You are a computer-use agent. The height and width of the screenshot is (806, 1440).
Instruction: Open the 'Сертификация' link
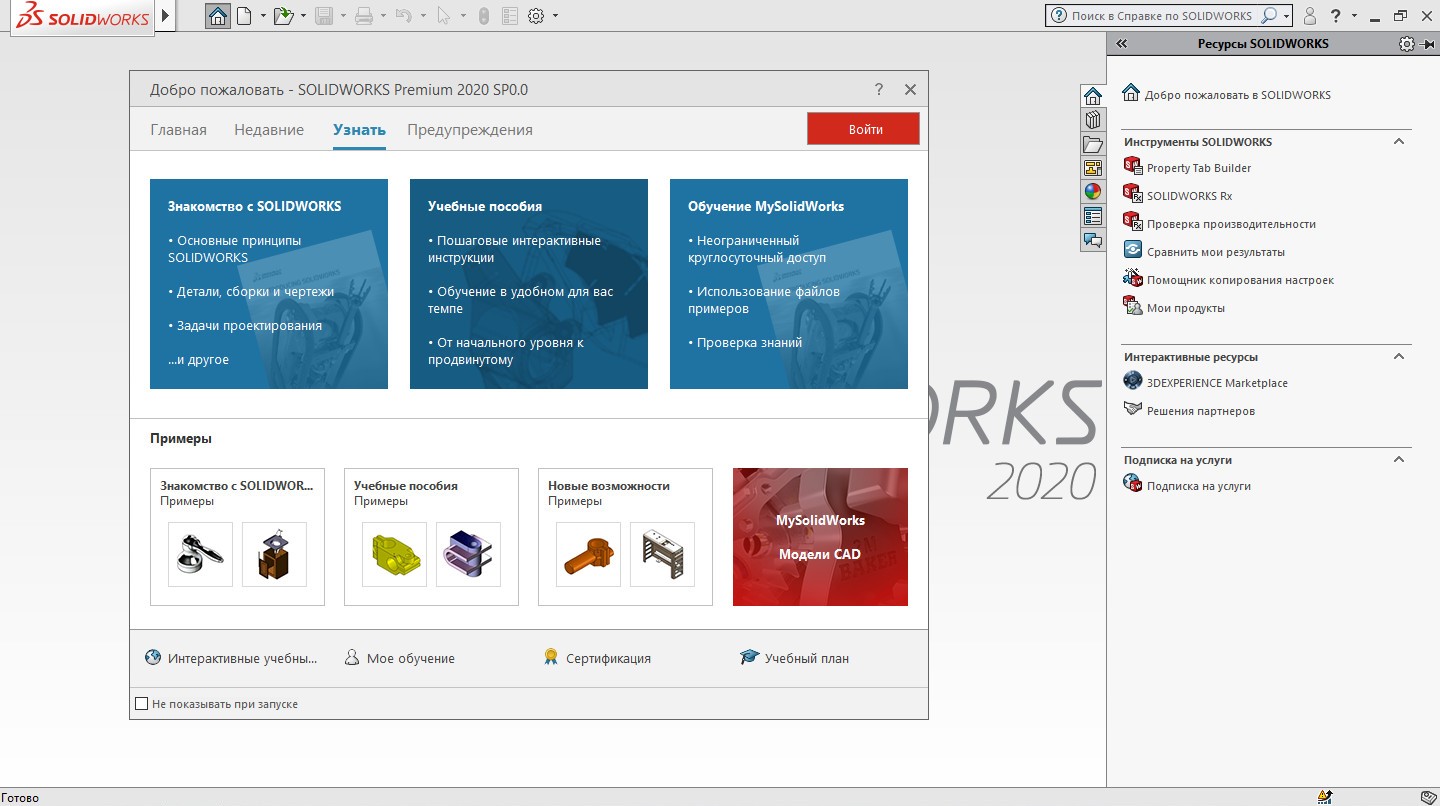(607, 658)
